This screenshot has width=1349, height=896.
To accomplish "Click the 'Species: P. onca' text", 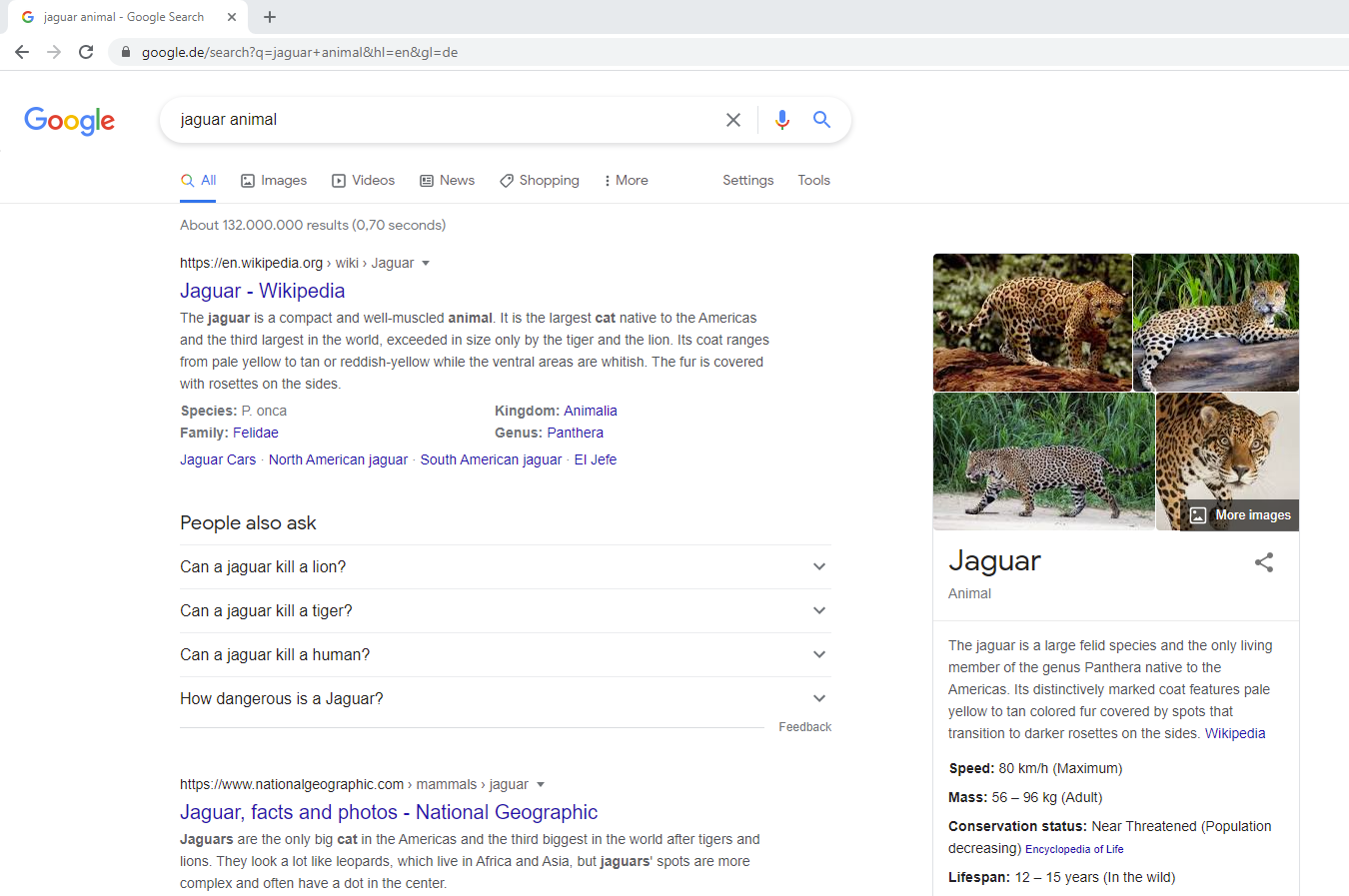I will [x=234, y=411].
